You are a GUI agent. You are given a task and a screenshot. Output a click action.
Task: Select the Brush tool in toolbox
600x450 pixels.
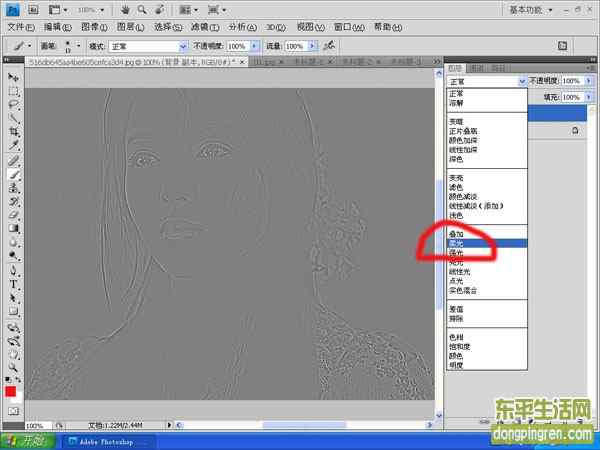coord(14,174)
